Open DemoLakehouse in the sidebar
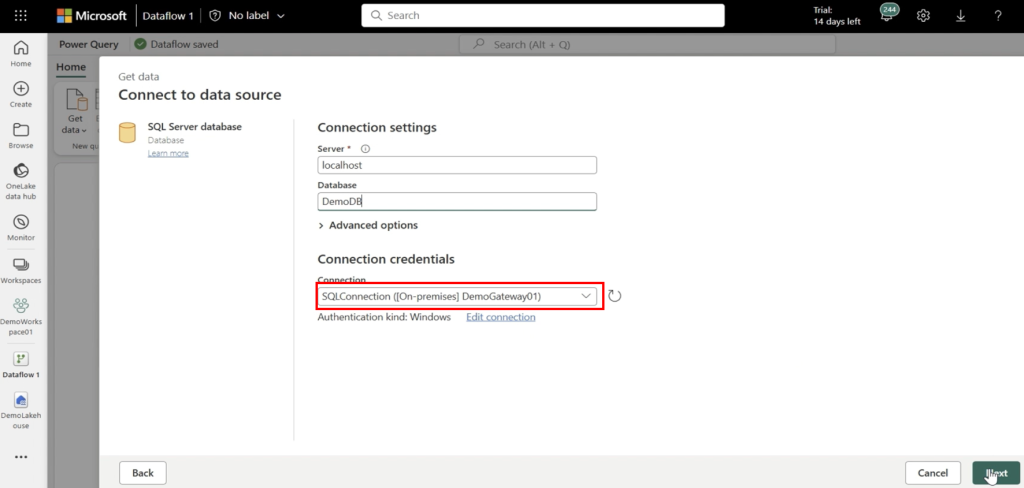1024x488 pixels. pos(21,410)
